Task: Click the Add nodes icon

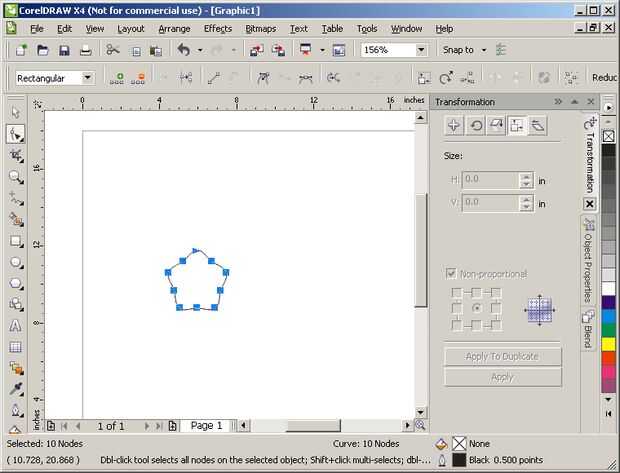Action: tap(117, 78)
